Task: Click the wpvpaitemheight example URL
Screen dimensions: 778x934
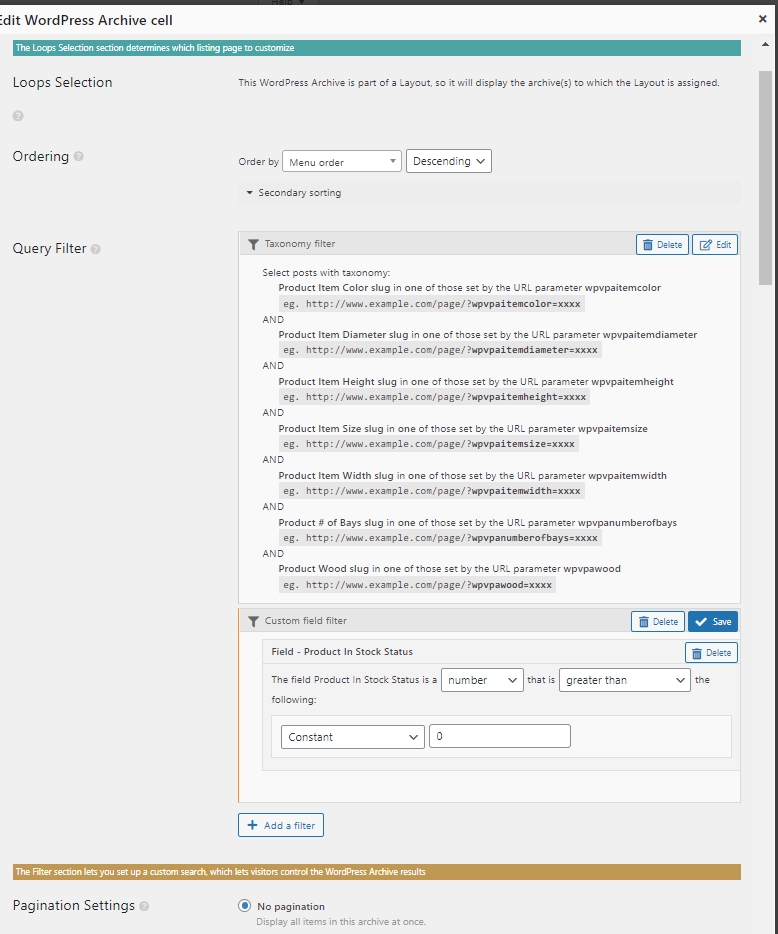Action: point(434,397)
